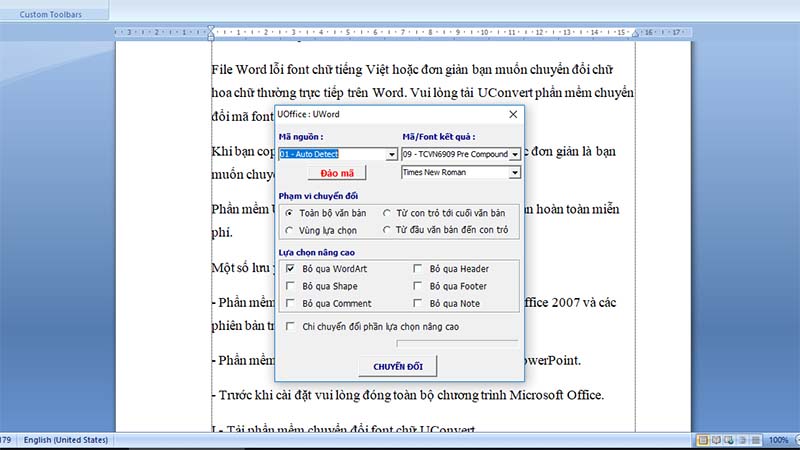
Task: Open the Custom Toolbars group label
Action: [x=51, y=14]
